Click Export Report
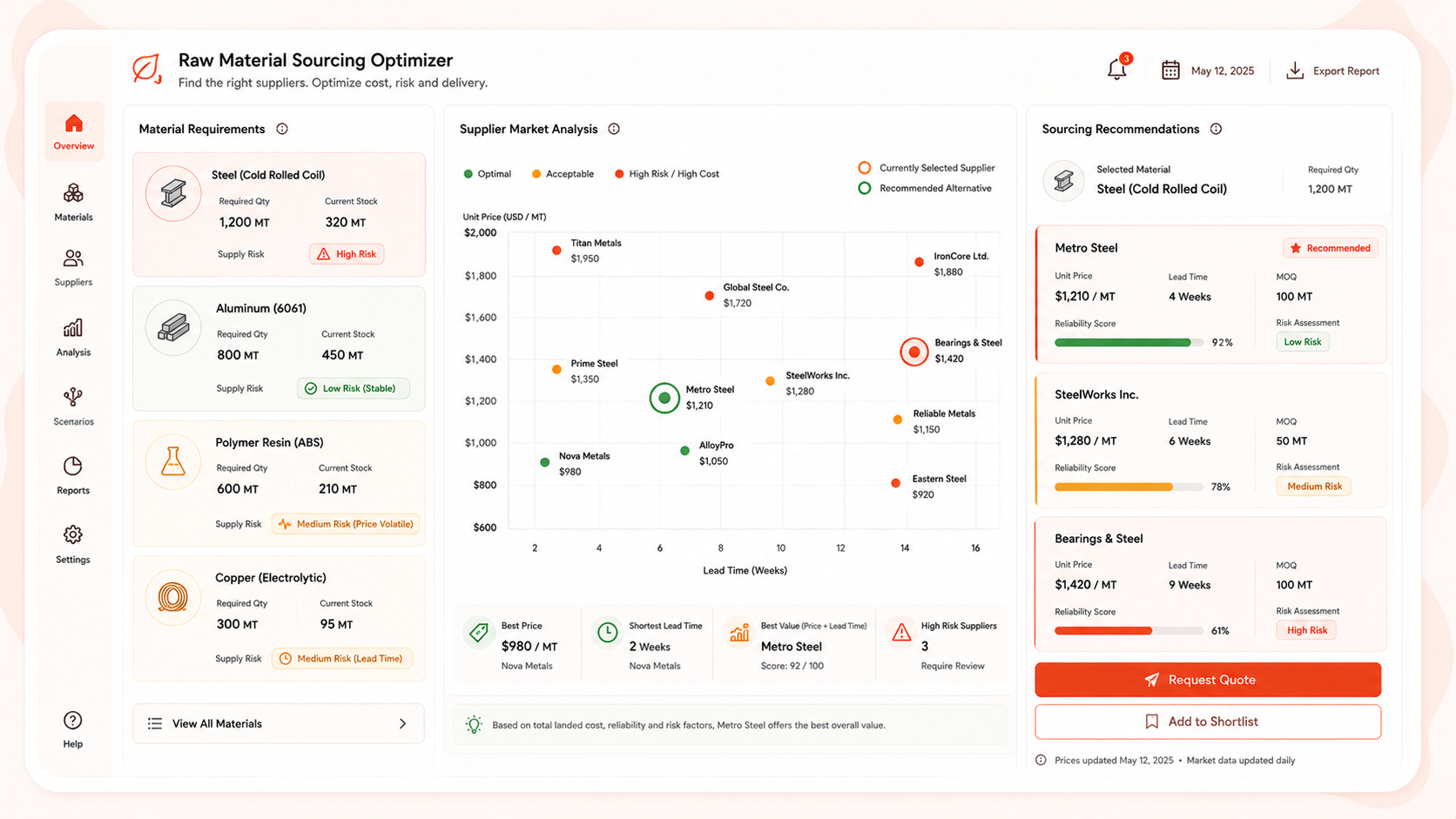This screenshot has height=819, width=1456. click(x=1332, y=70)
